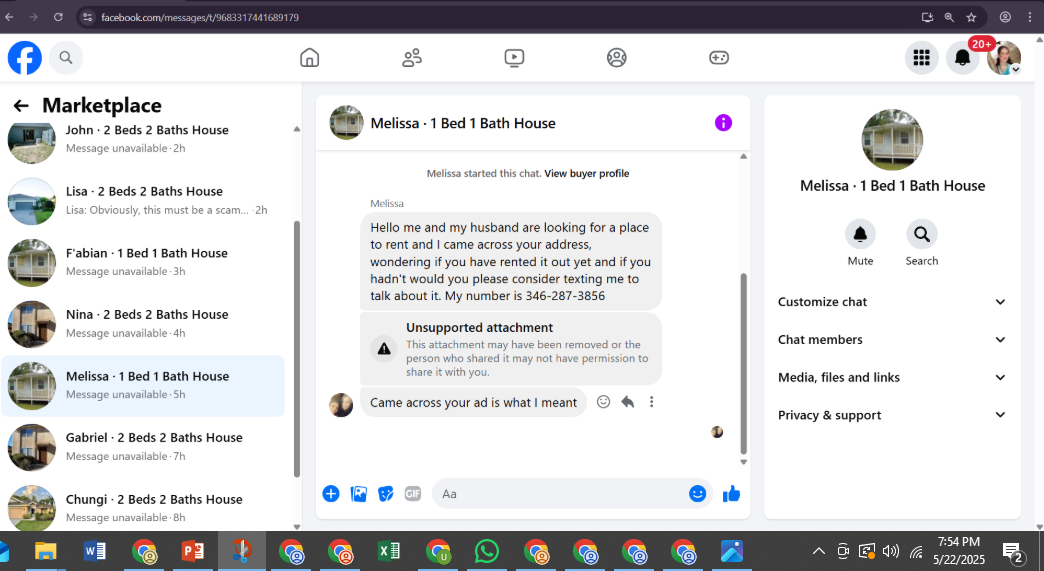The width and height of the screenshot is (1044, 571).
Task: Open the notification center in the taskbar
Action: coord(1013,552)
